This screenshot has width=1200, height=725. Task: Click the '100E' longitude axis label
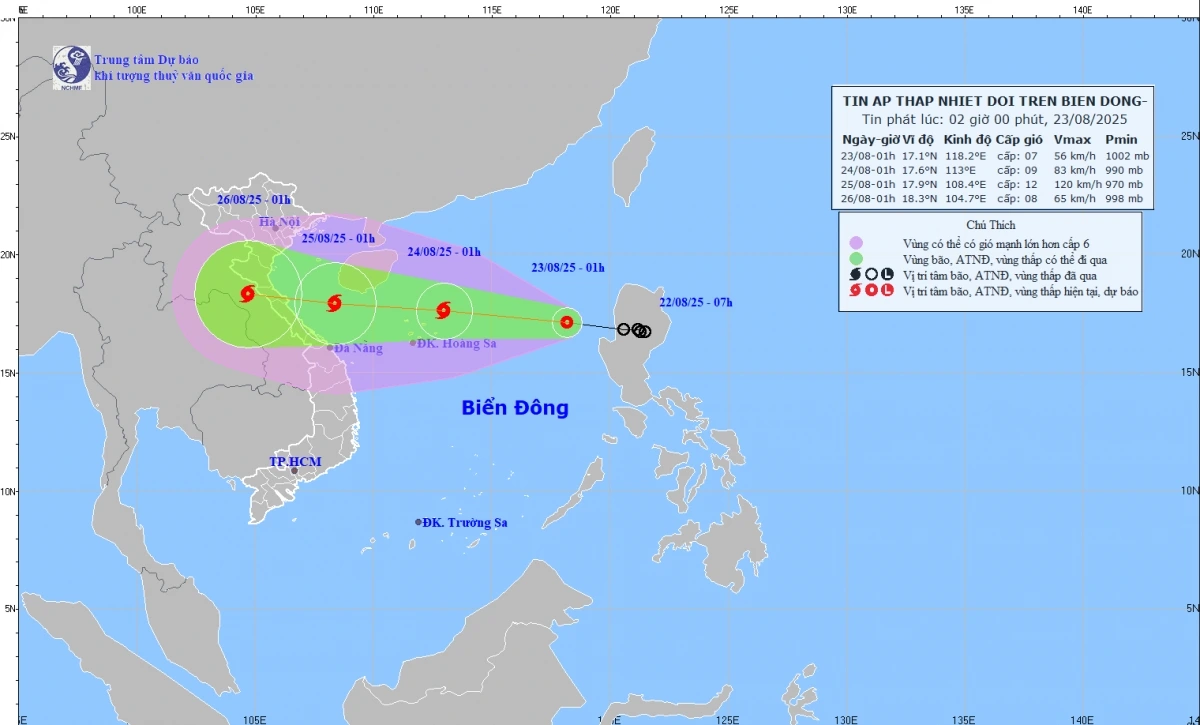point(138,9)
